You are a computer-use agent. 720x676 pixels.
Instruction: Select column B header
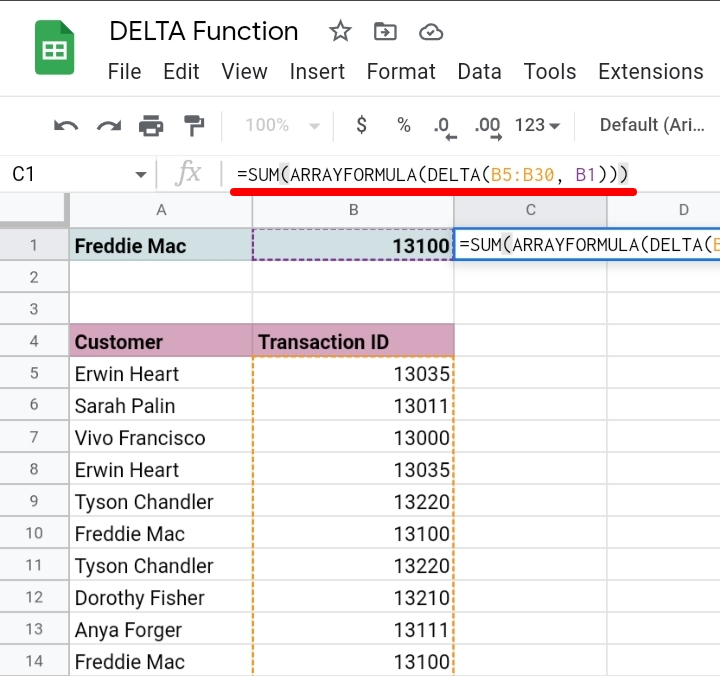pos(353,210)
